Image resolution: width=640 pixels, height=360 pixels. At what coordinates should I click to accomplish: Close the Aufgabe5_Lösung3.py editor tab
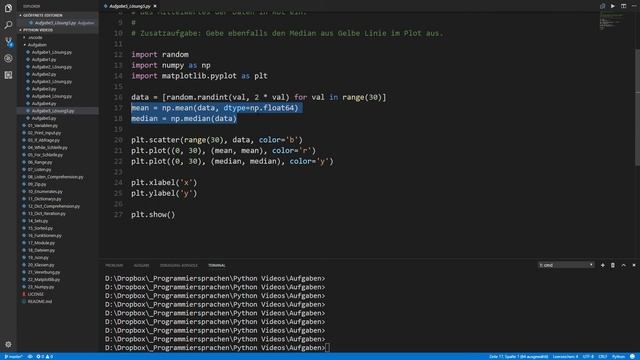click(x=155, y=6)
